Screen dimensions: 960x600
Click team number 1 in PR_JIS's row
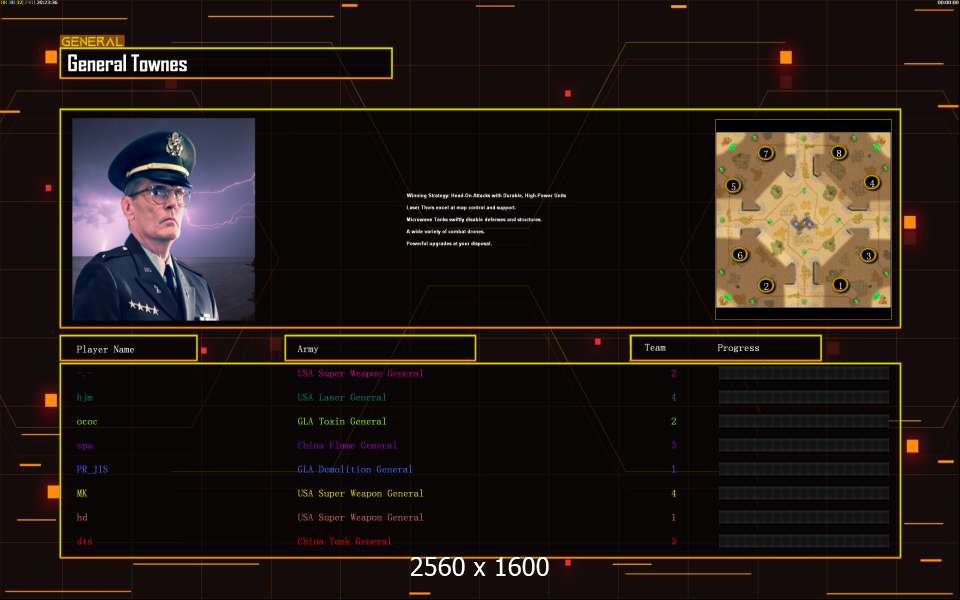tap(673, 470)
